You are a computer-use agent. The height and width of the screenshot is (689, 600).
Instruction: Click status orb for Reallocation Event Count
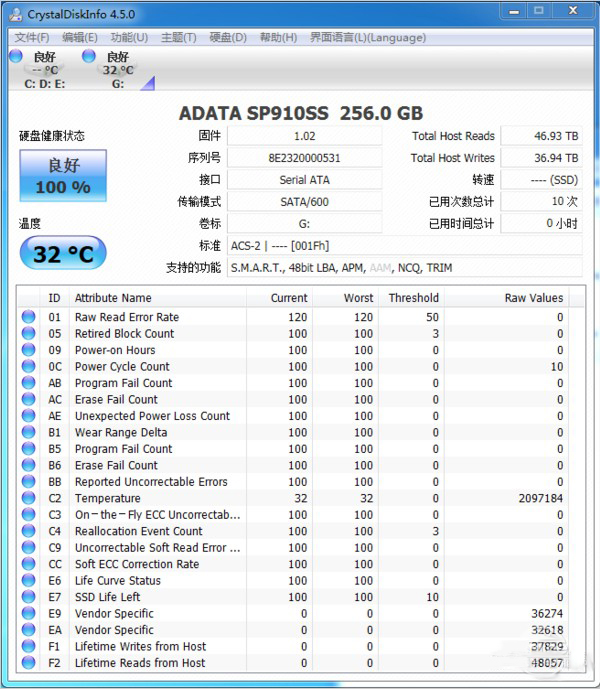click(x=29, y=531)
